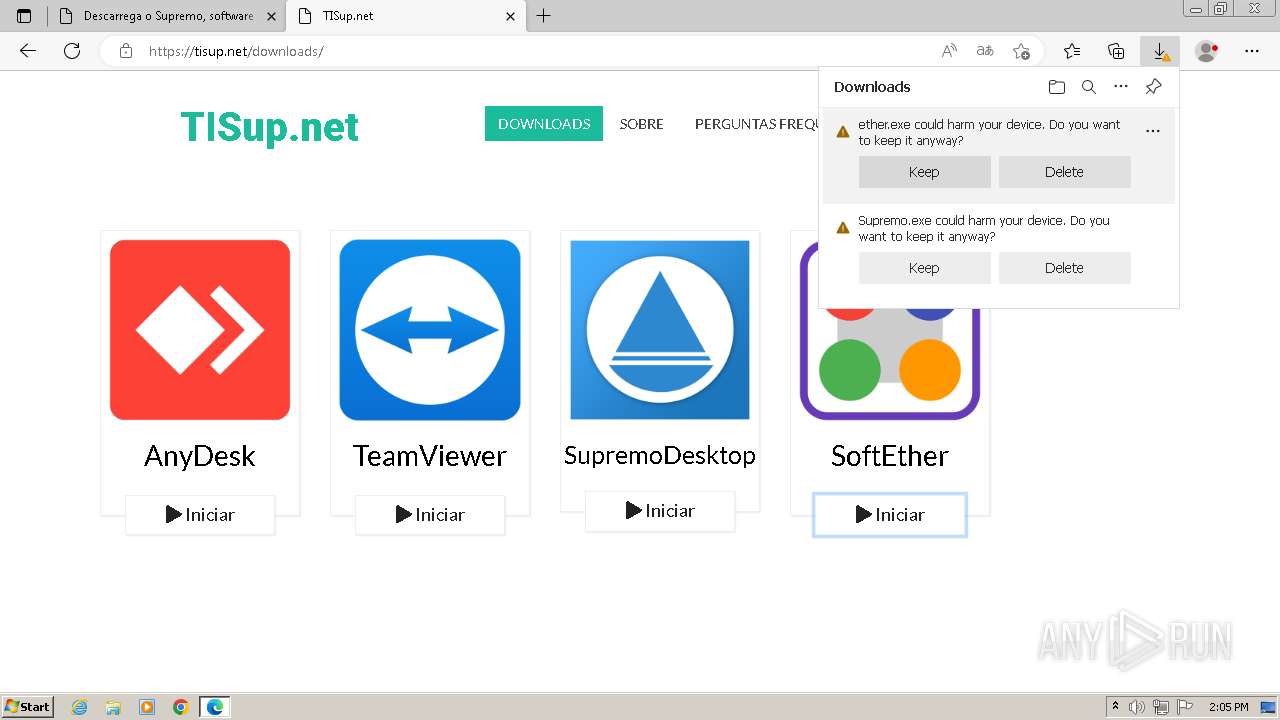
Task: Open more options in Downloads header
Action: [x=1121, y=87]
